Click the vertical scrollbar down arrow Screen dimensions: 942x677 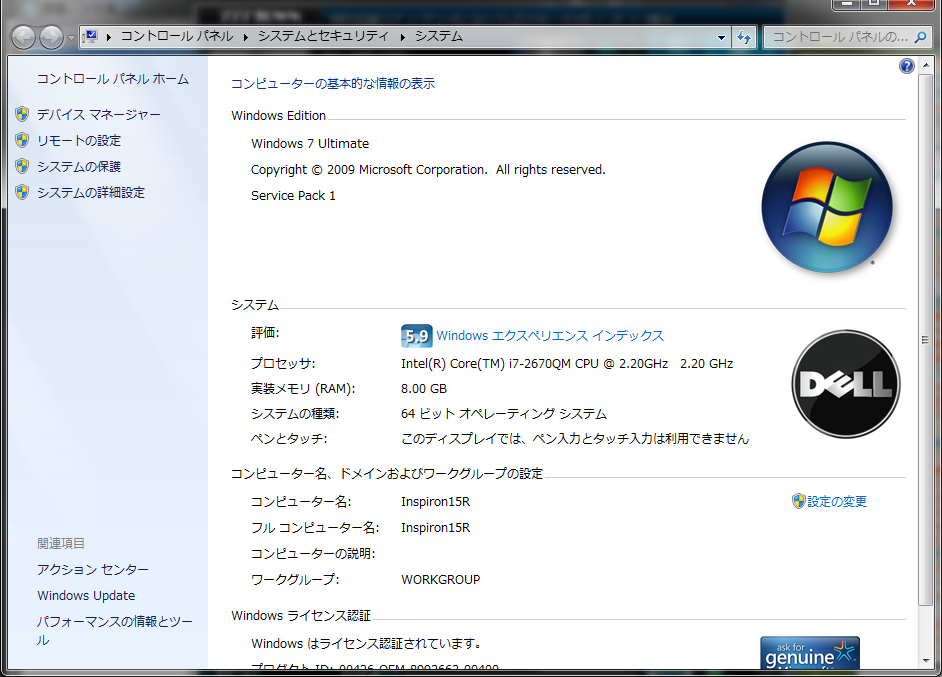click(926, 661)
